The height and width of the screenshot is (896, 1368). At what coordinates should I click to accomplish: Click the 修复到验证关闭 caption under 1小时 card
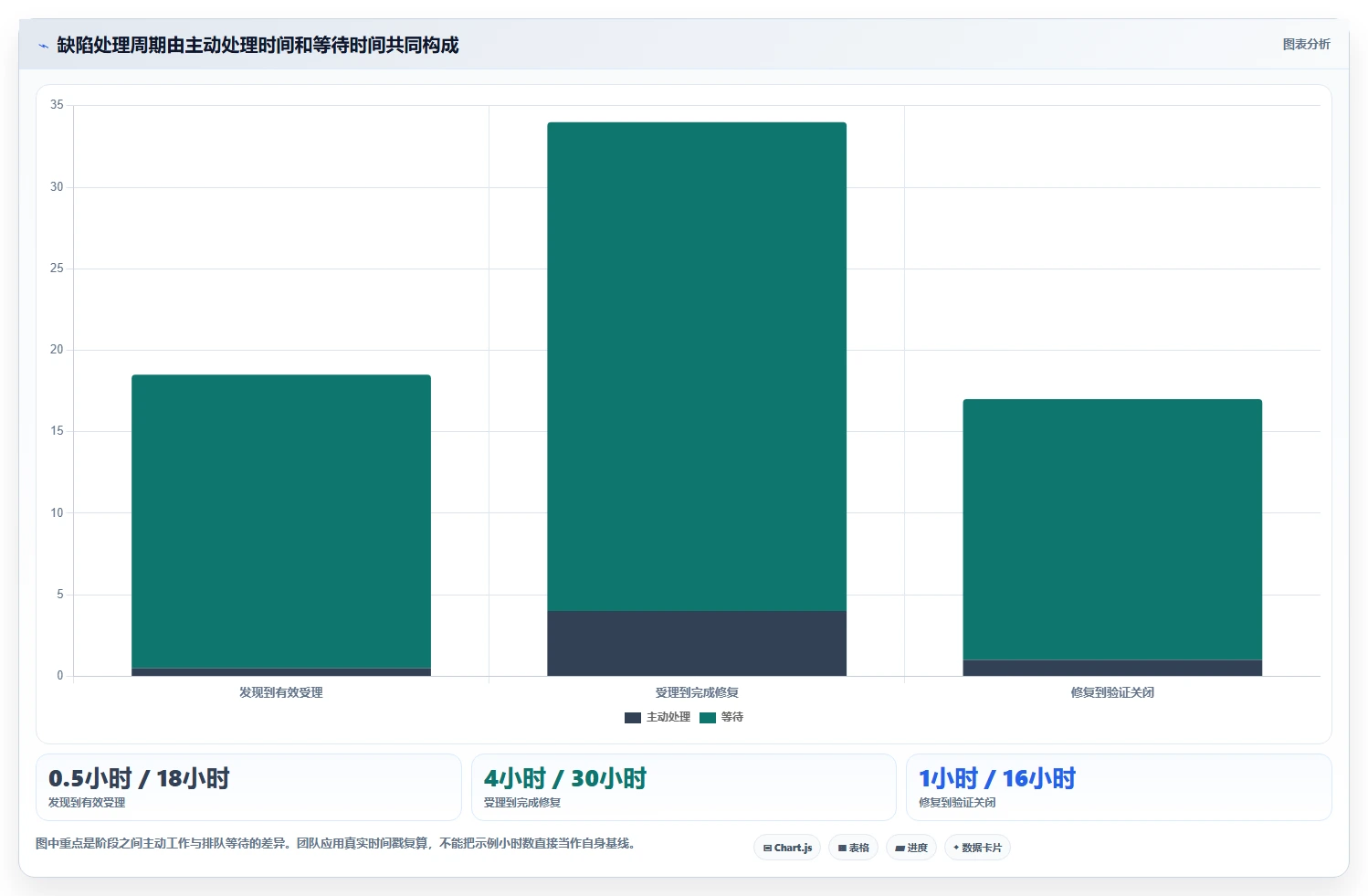point(957,803)
